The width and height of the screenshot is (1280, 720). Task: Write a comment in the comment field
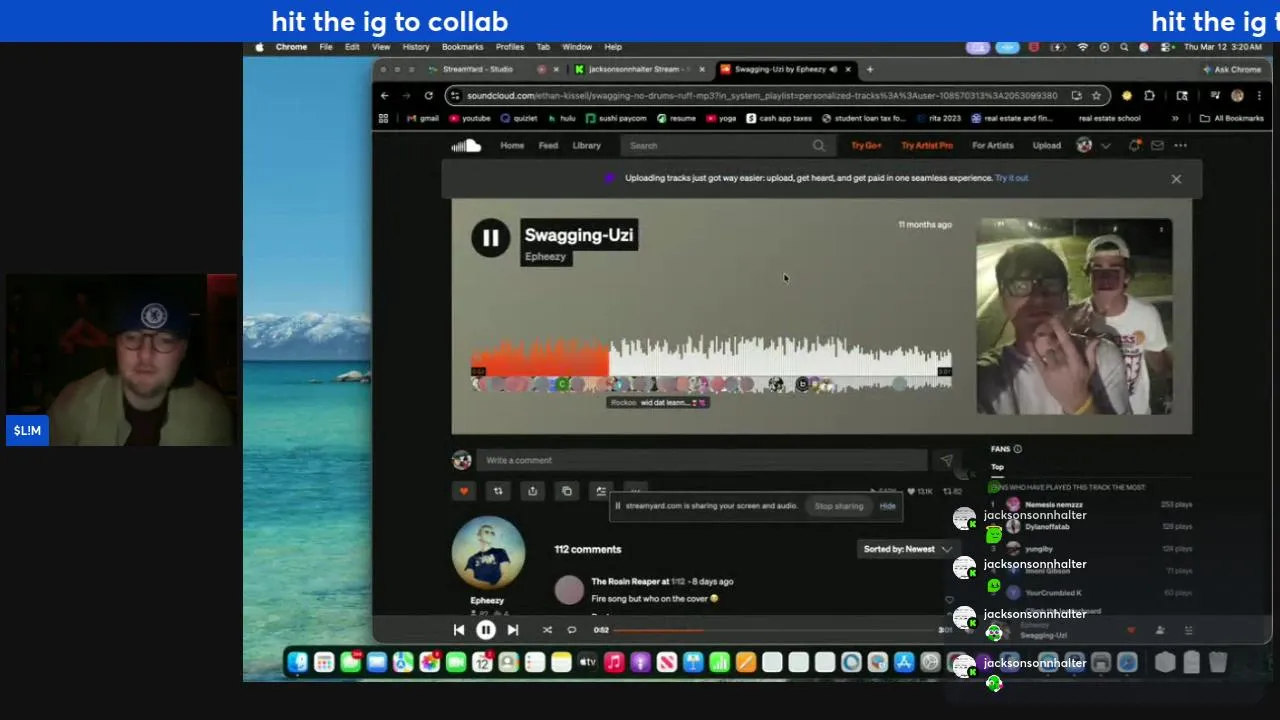[x=702, y=460]
